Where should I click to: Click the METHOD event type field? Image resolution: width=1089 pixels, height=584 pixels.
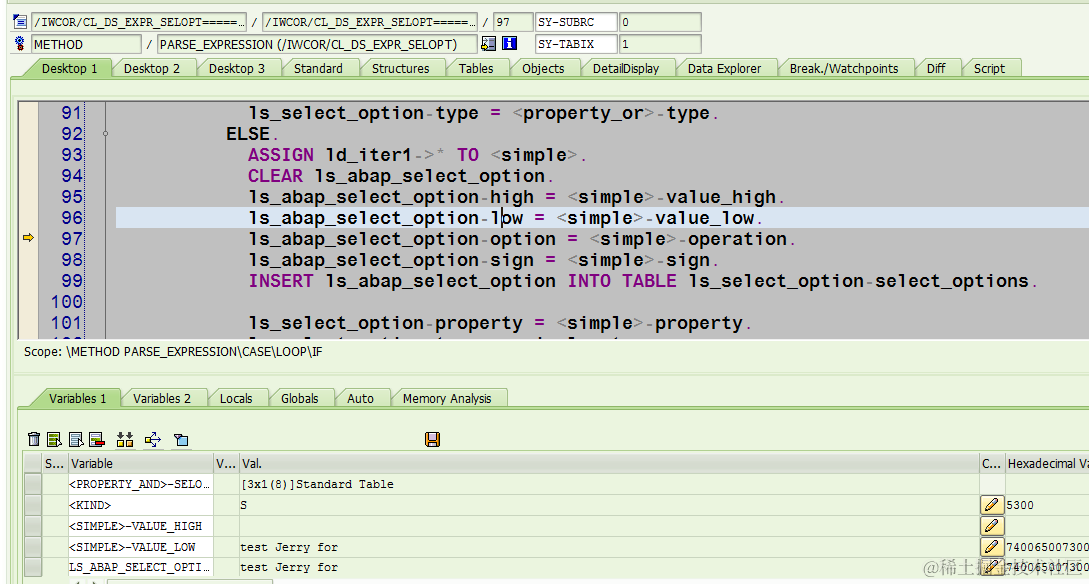[x=86, y=44]
